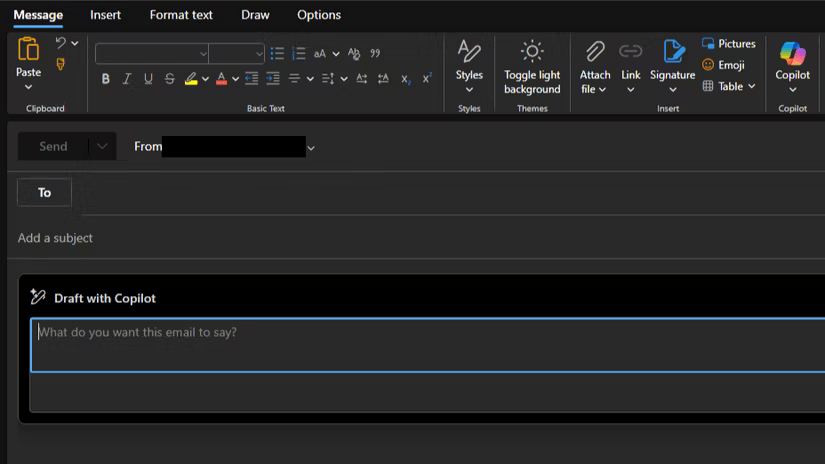Image resolution: width=825 pixels, height=464 pixels.
Task: Insert a quote block
Action: pos(375,53)
